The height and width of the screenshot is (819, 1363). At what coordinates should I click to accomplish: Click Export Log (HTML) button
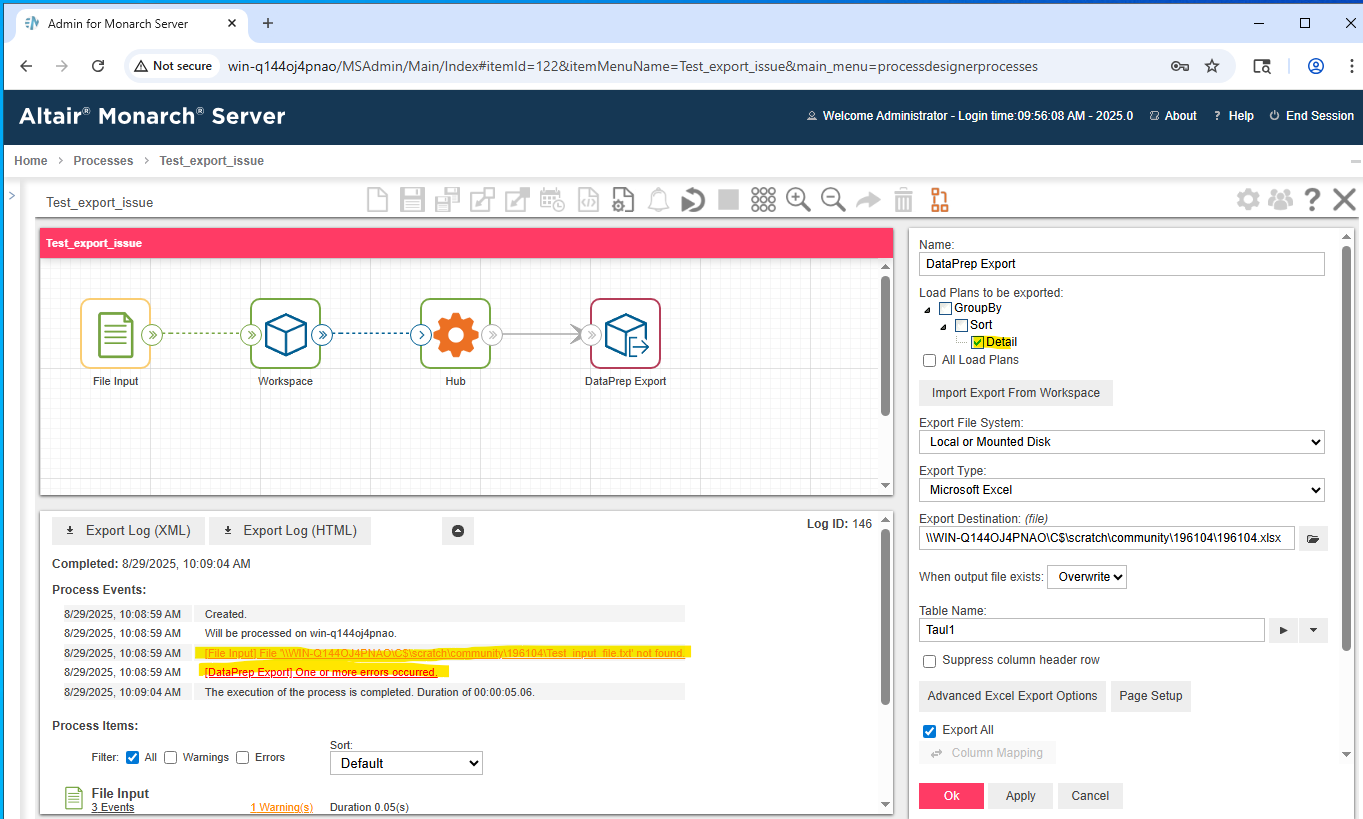click(x=290, y=531)
